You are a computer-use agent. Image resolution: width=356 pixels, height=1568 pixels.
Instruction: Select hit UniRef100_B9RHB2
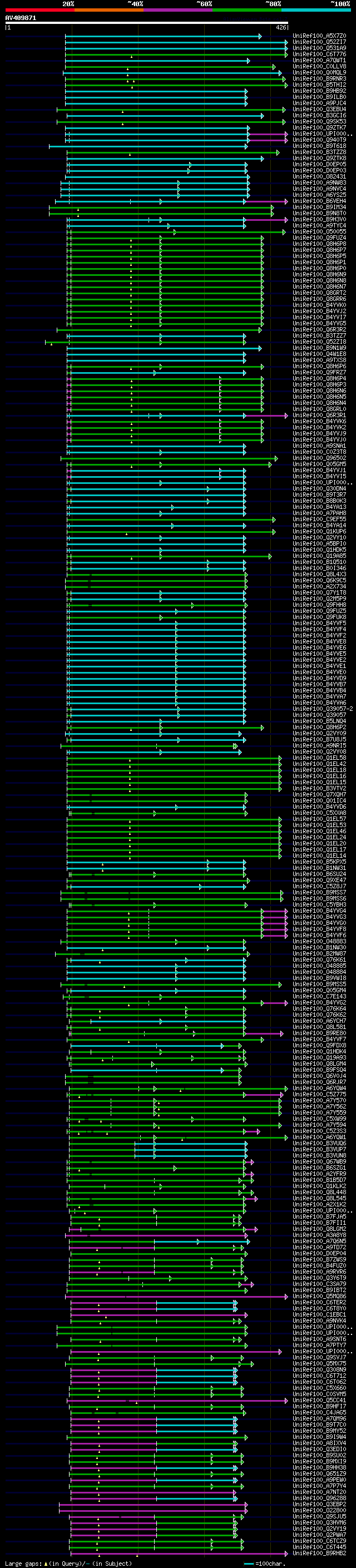click(x=319, y=1553)
